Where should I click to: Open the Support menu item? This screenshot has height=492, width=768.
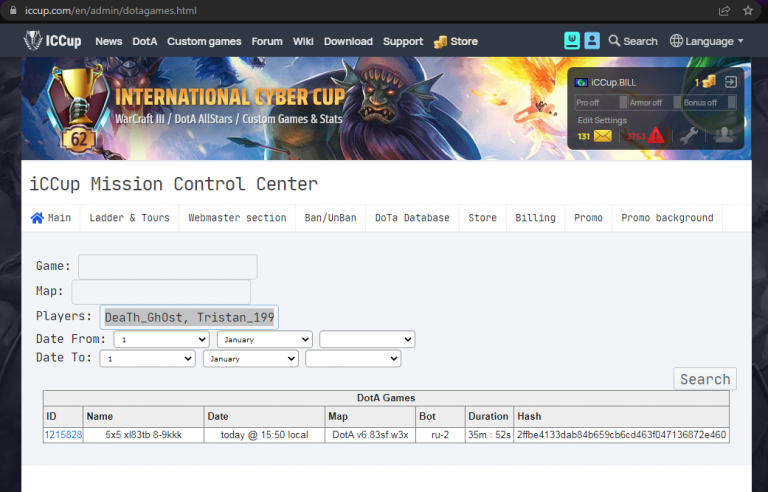[403, 42]
